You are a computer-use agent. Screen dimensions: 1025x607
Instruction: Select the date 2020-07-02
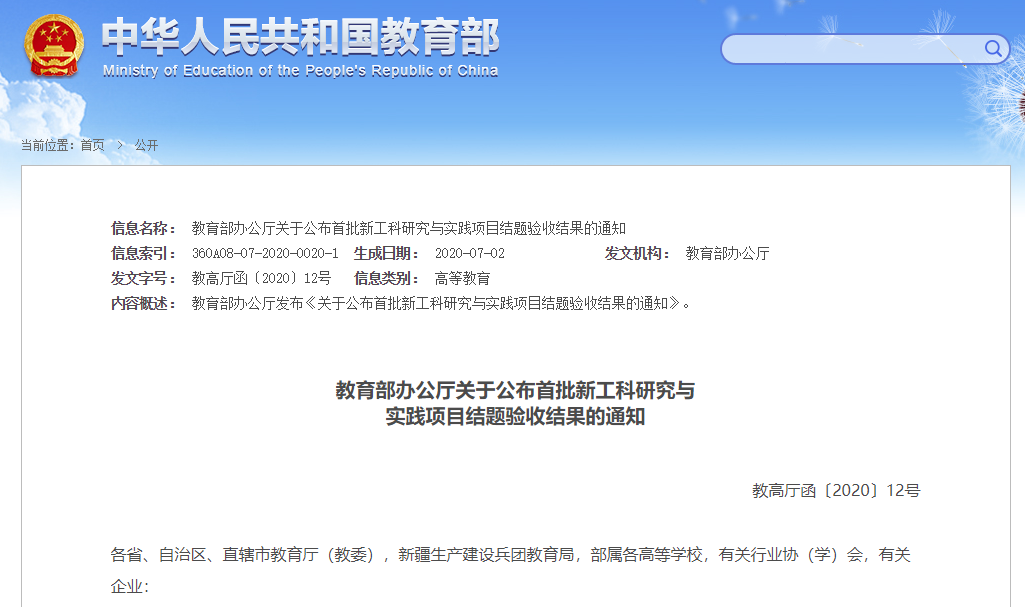[470, 253]
